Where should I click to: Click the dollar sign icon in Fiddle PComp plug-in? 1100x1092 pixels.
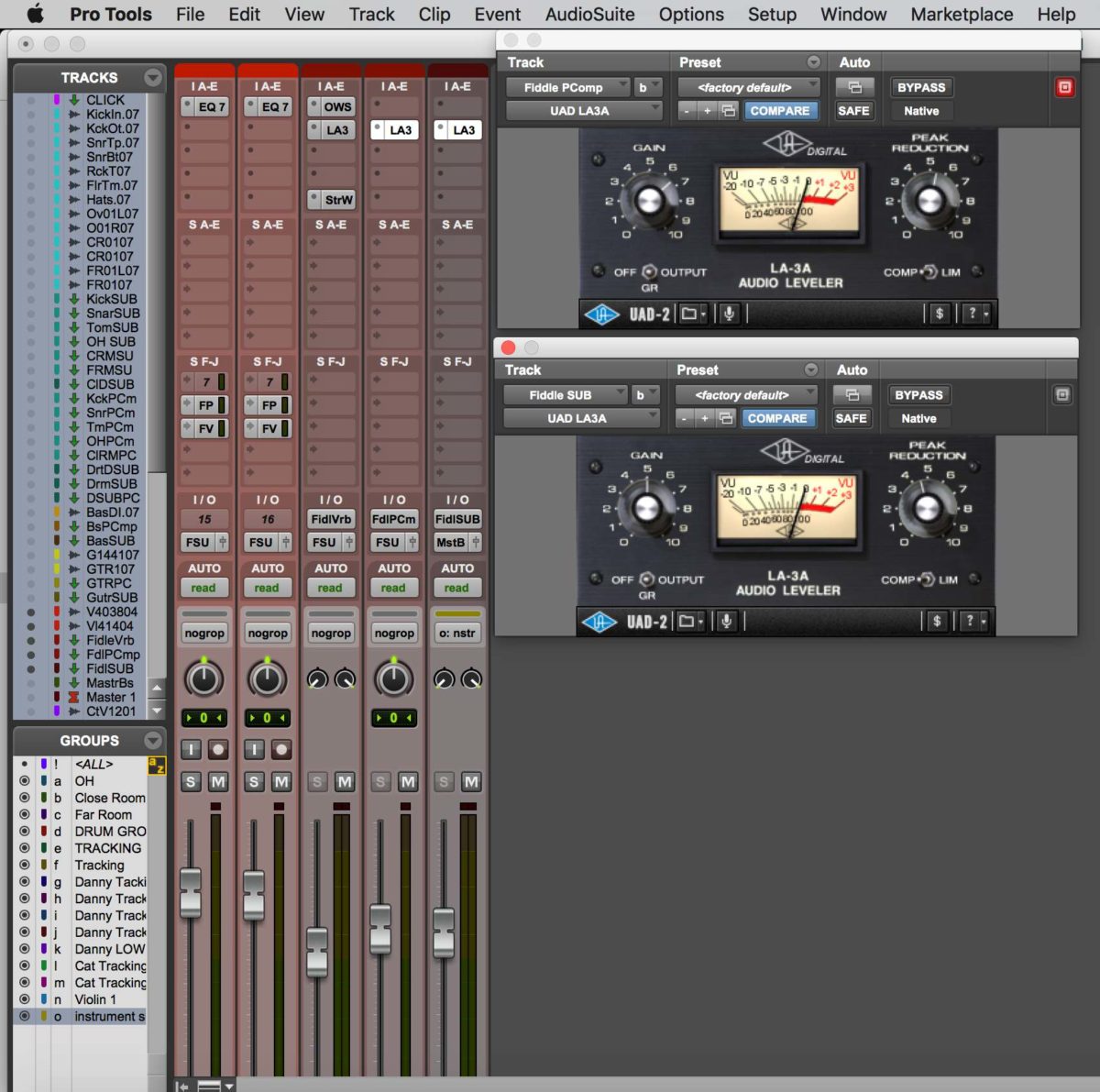(x=939, y=314)
